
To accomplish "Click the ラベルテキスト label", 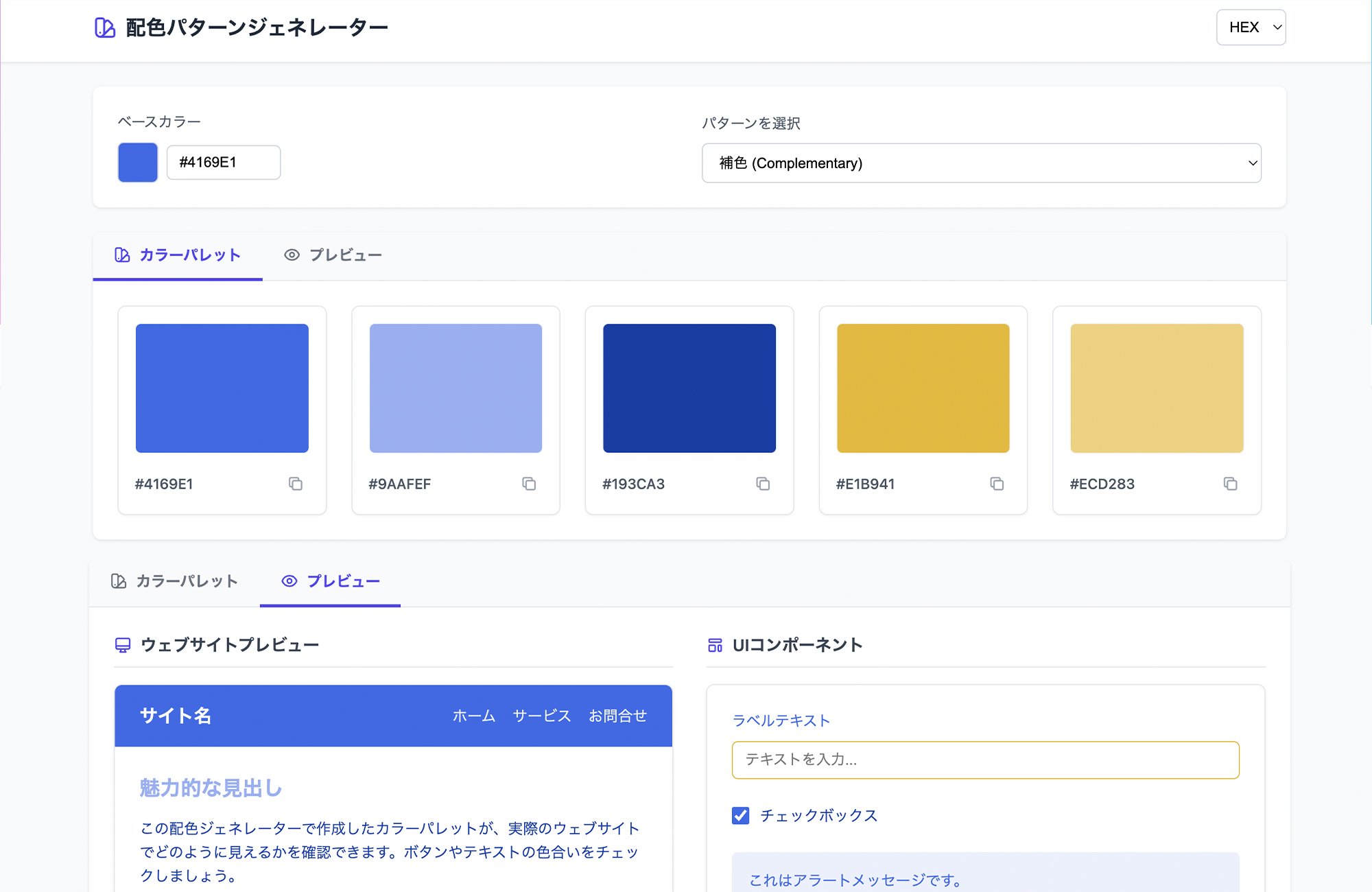I will (x=781, y=720).
